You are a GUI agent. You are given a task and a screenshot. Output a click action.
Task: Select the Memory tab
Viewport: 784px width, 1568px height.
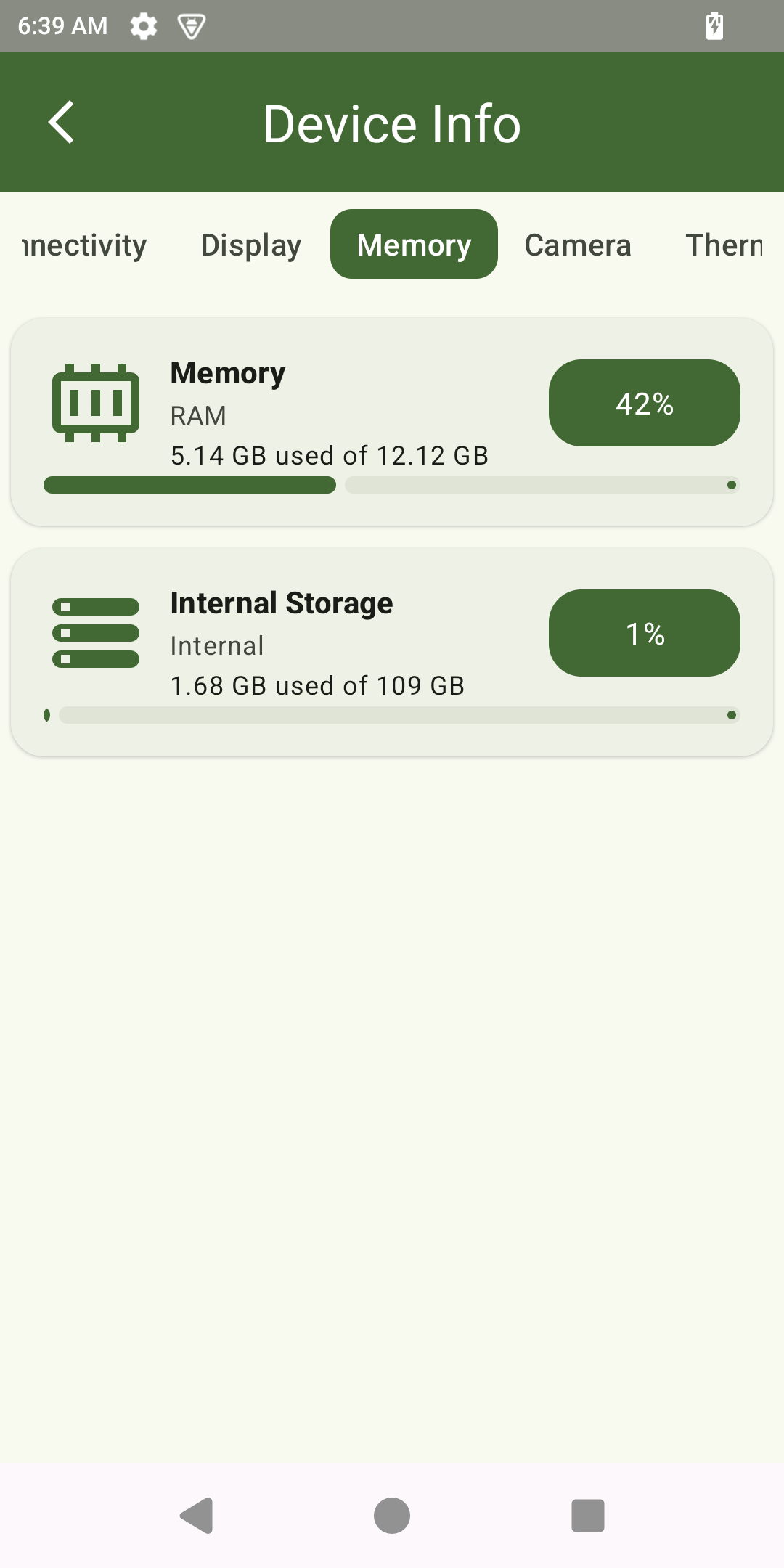[x=414, y=245]
